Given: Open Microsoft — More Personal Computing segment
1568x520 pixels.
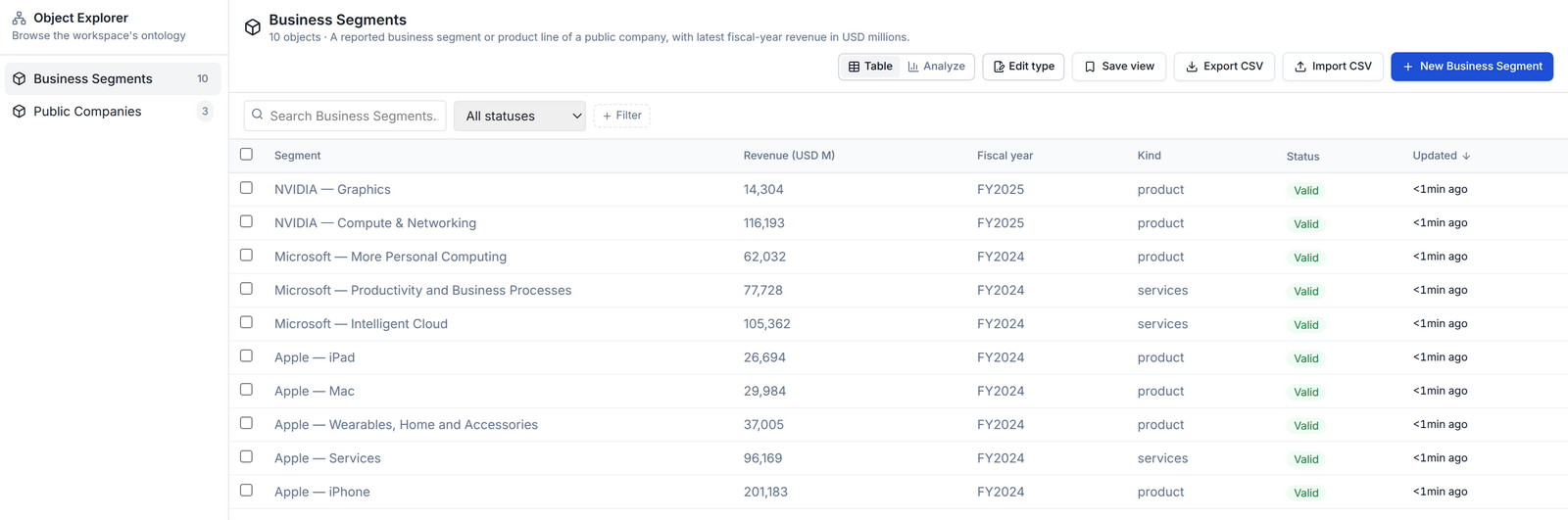Looking at the screenshot, I should click(390, 257).
